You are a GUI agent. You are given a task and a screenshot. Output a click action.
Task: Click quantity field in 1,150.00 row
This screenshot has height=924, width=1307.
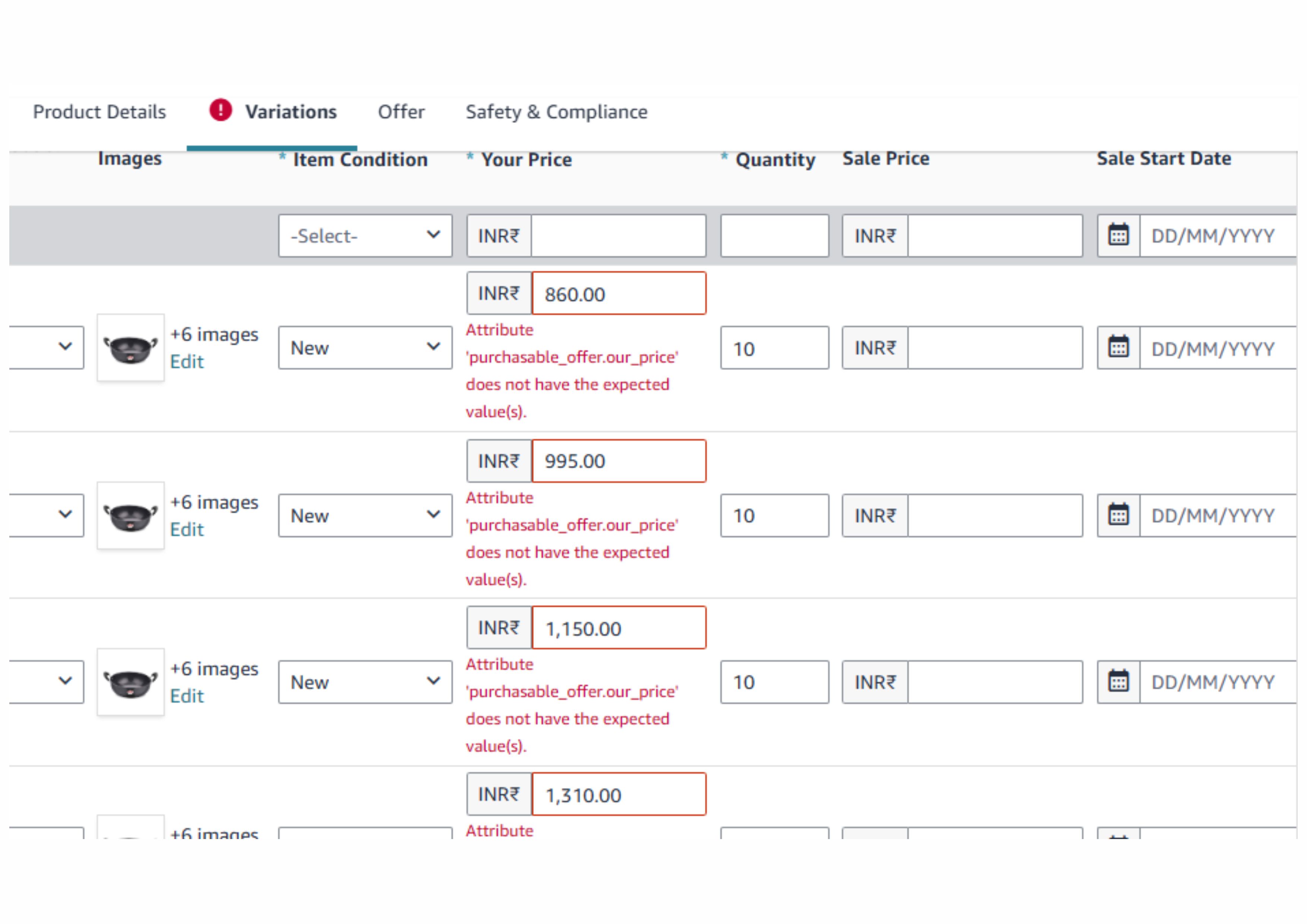pos(775,683)
